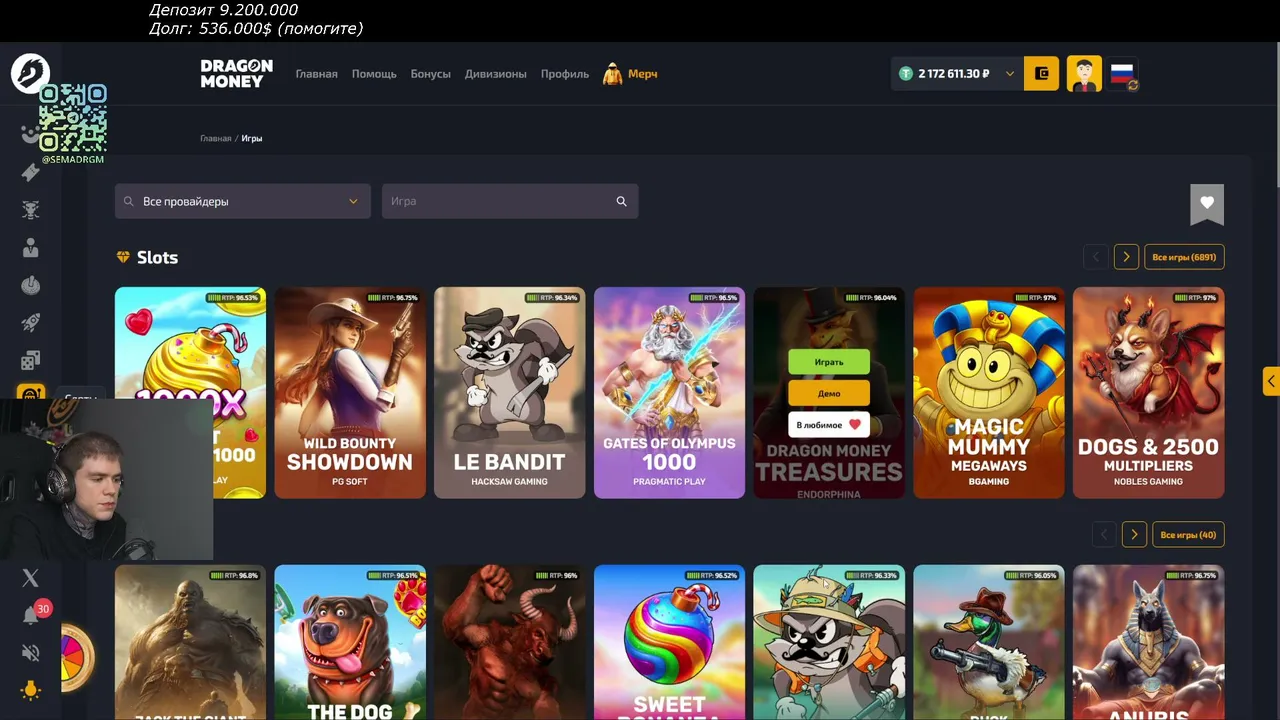Click previous arrow beside Все игры (40)
Screen dimensions: 1280x720
1103,535
